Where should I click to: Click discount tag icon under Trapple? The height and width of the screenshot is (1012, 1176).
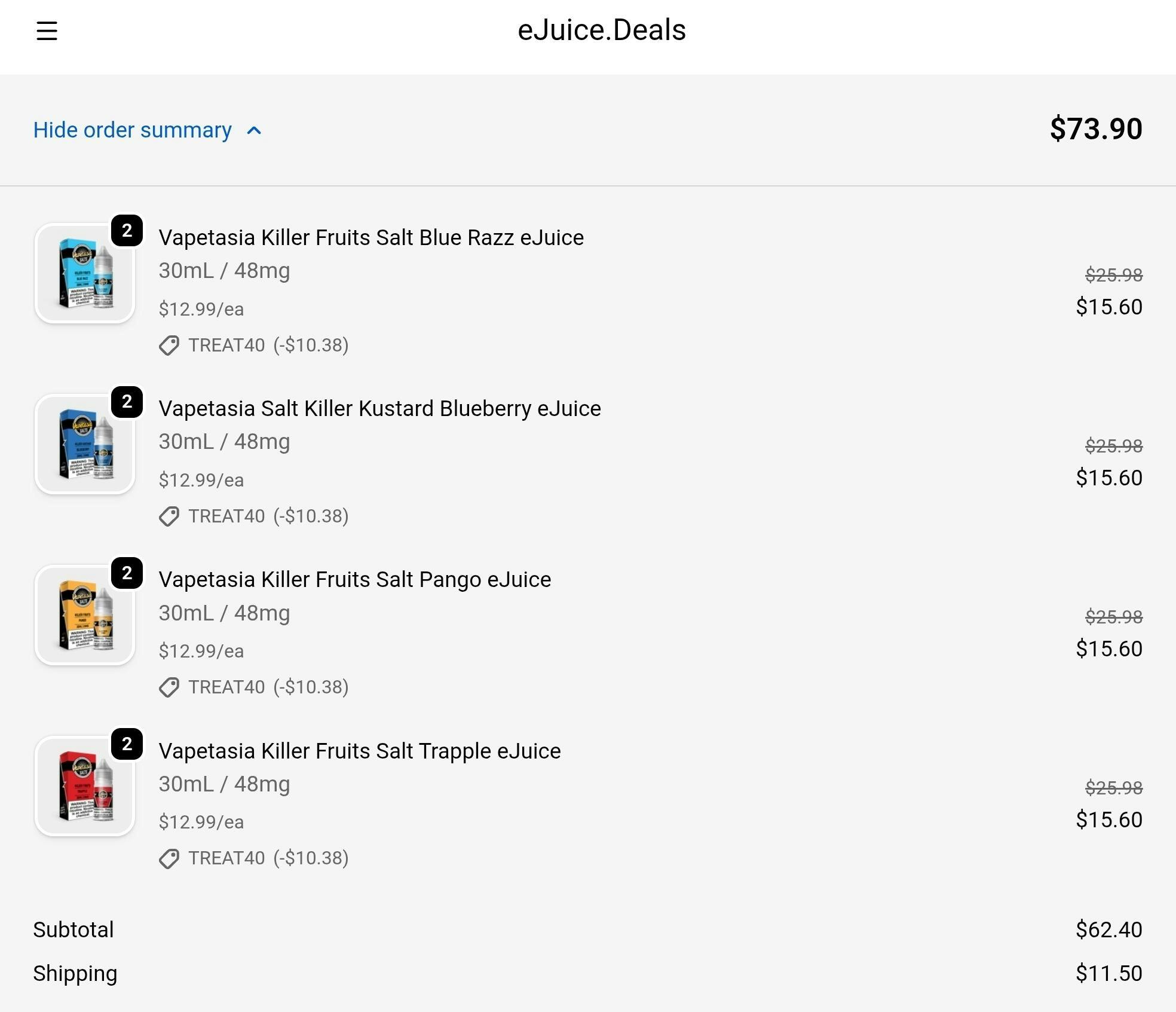(x=169, y=858)
